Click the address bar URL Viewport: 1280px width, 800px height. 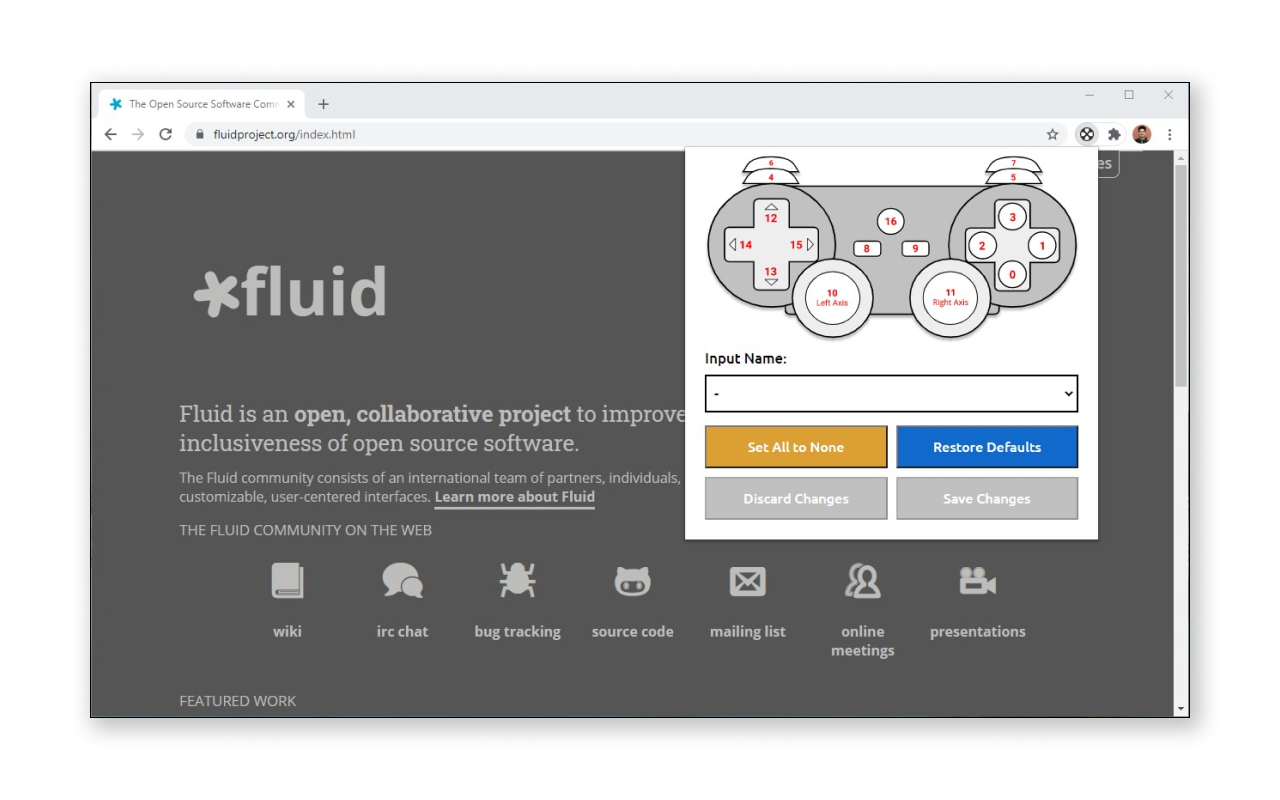(284, 134)
